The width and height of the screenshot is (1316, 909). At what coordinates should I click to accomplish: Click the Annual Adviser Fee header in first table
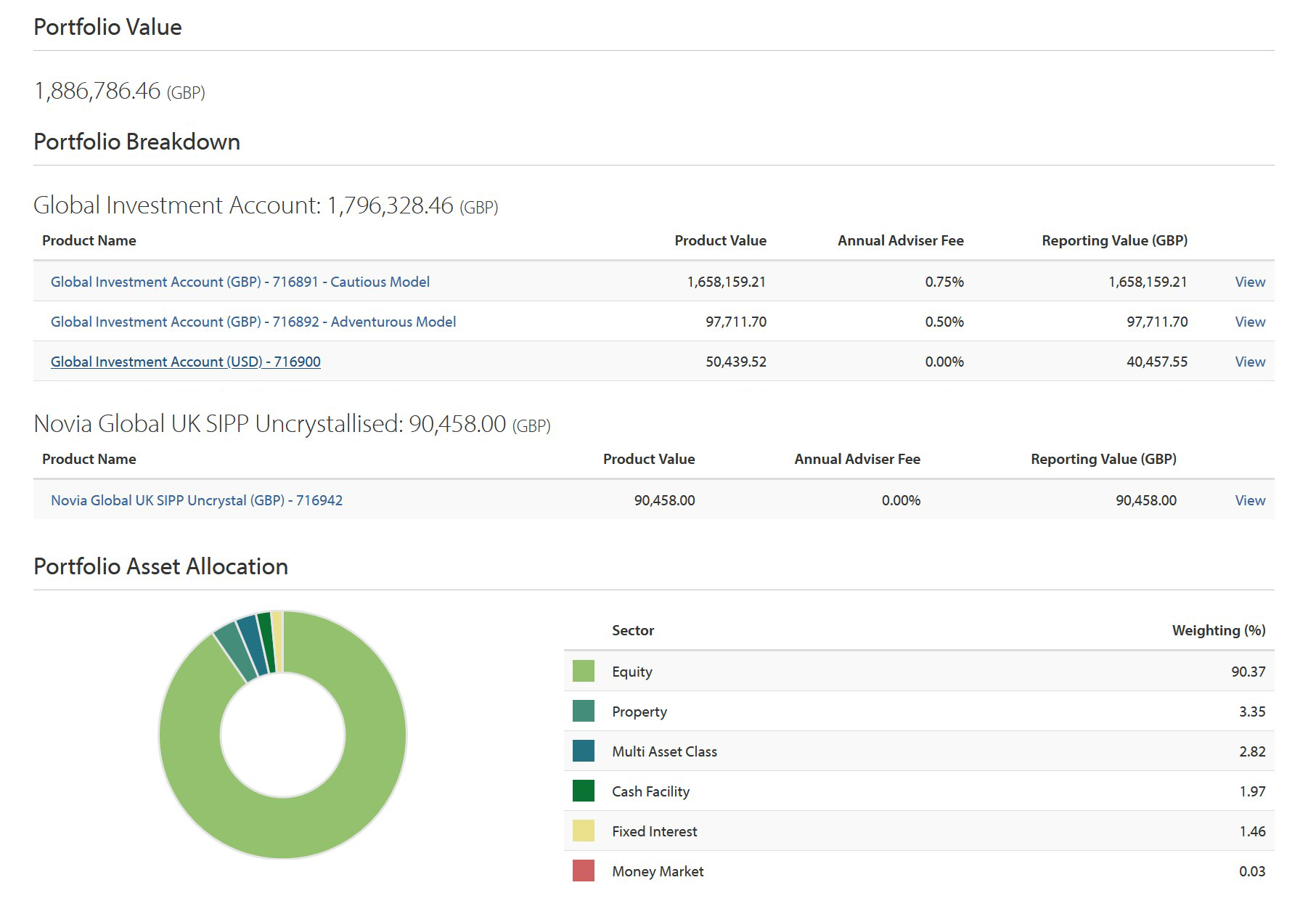900,240
